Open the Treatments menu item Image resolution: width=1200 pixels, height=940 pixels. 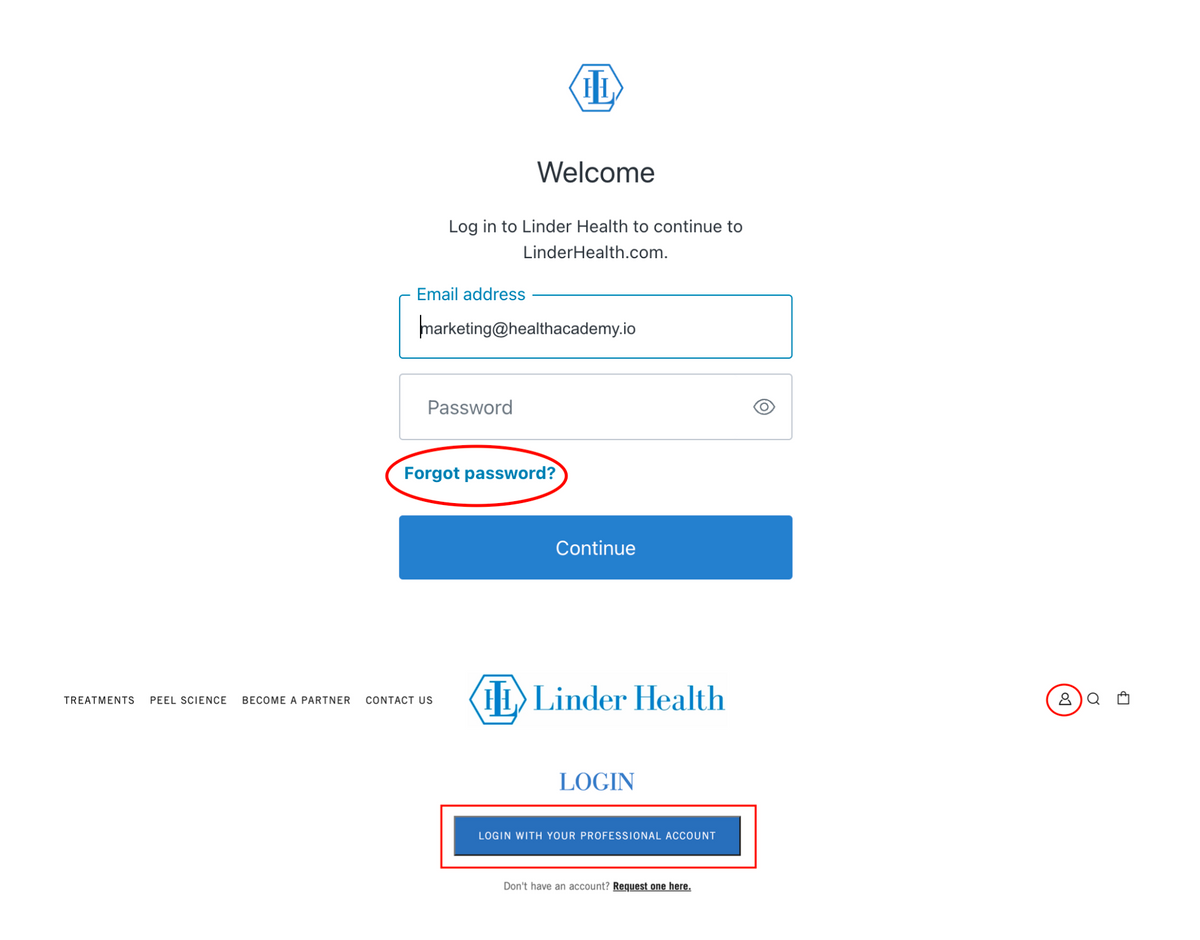pyautogui.click(x=99, y=700)
